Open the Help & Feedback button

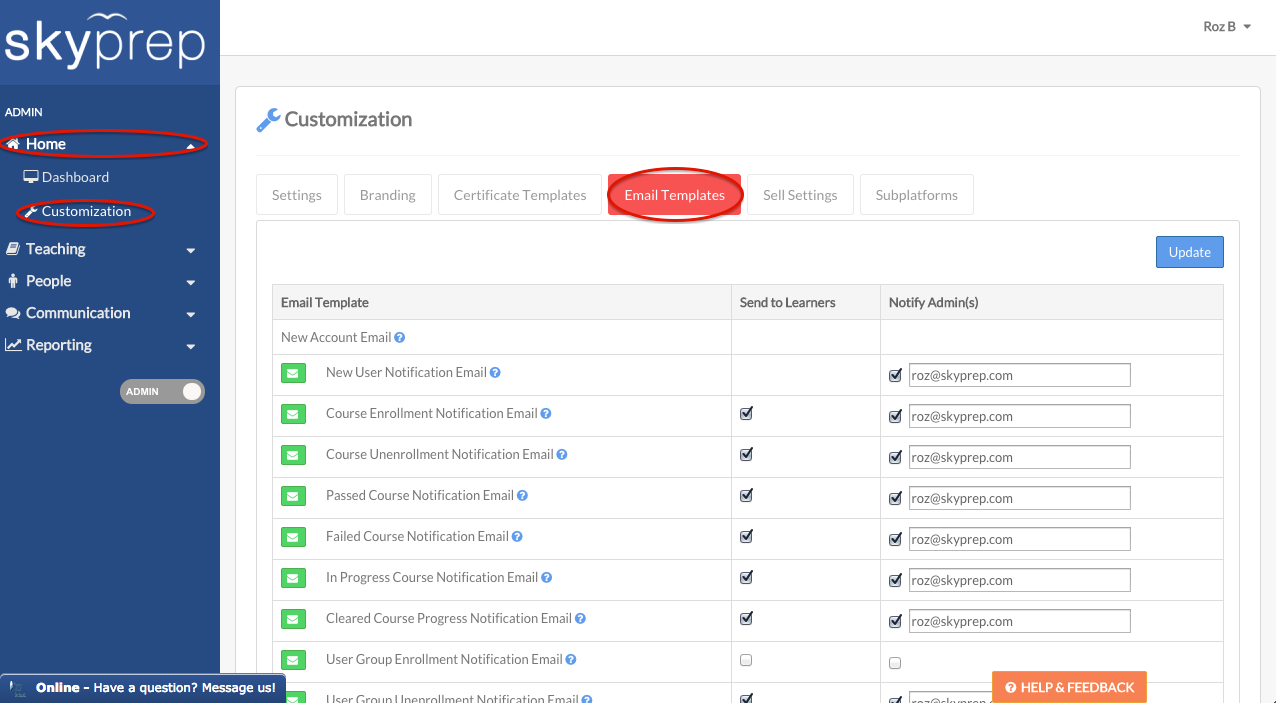click(1069, 687)
